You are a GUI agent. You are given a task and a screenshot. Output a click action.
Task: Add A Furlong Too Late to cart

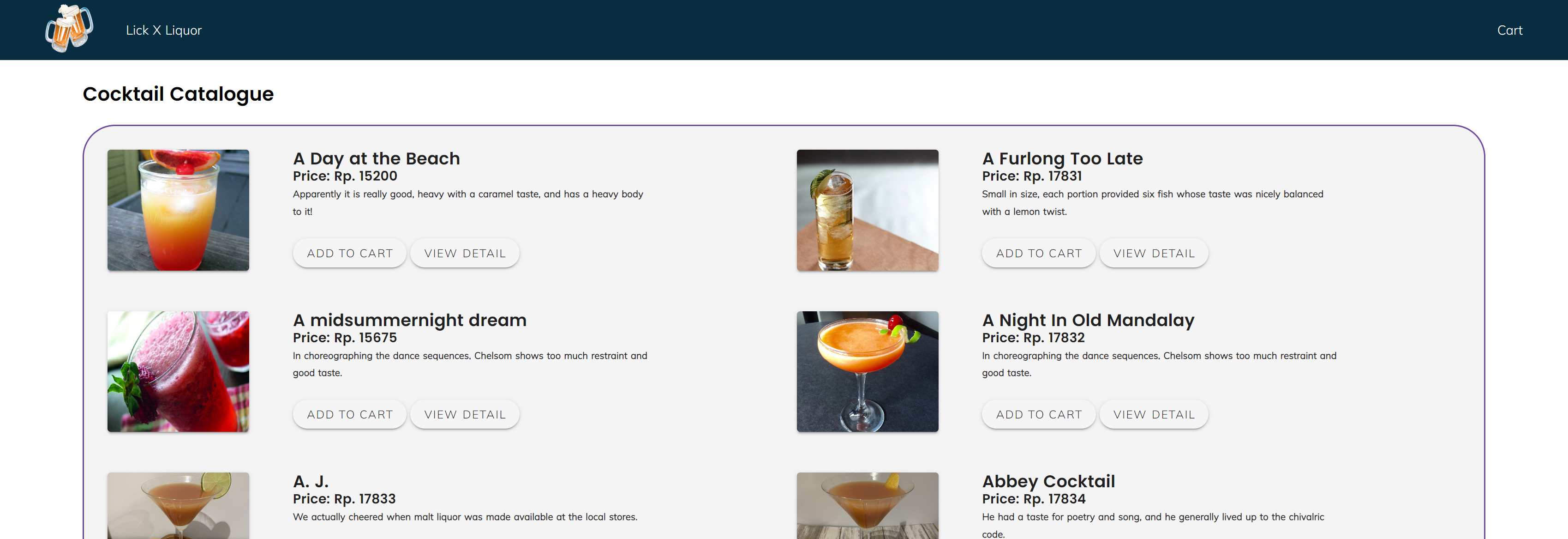1038,253
